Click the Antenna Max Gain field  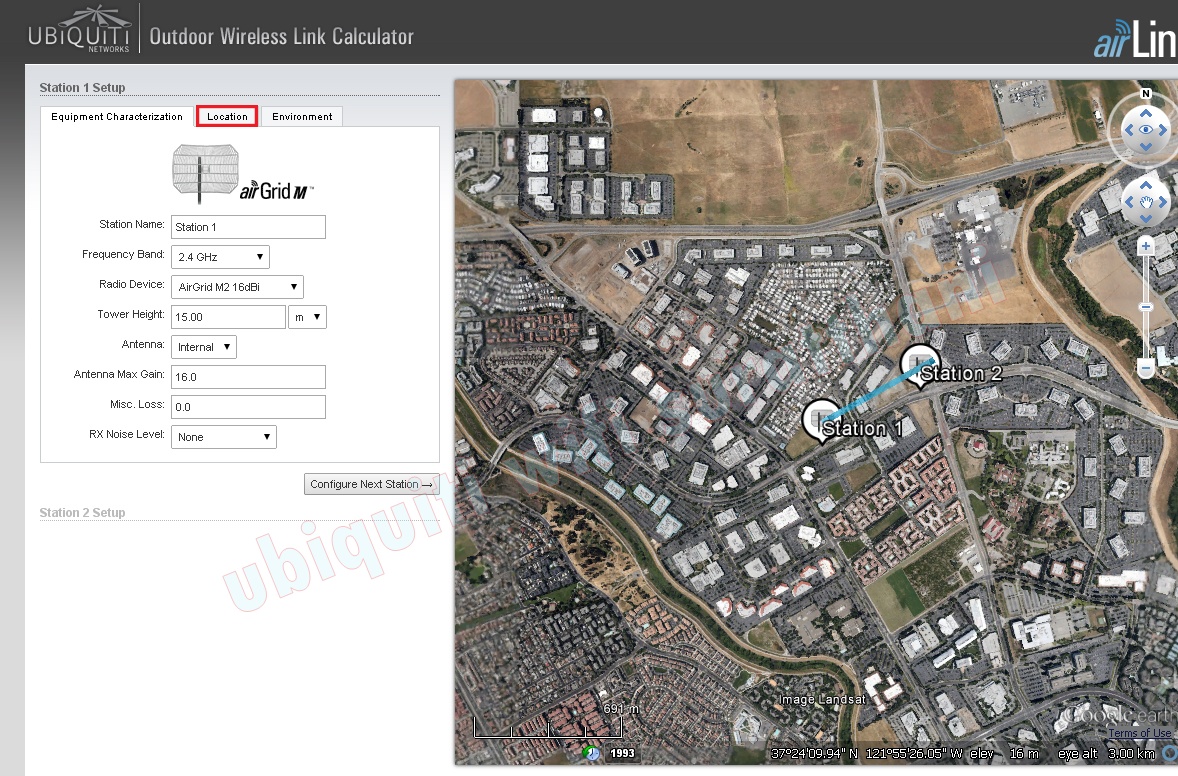pyautogui.click(x=248, y=377)
